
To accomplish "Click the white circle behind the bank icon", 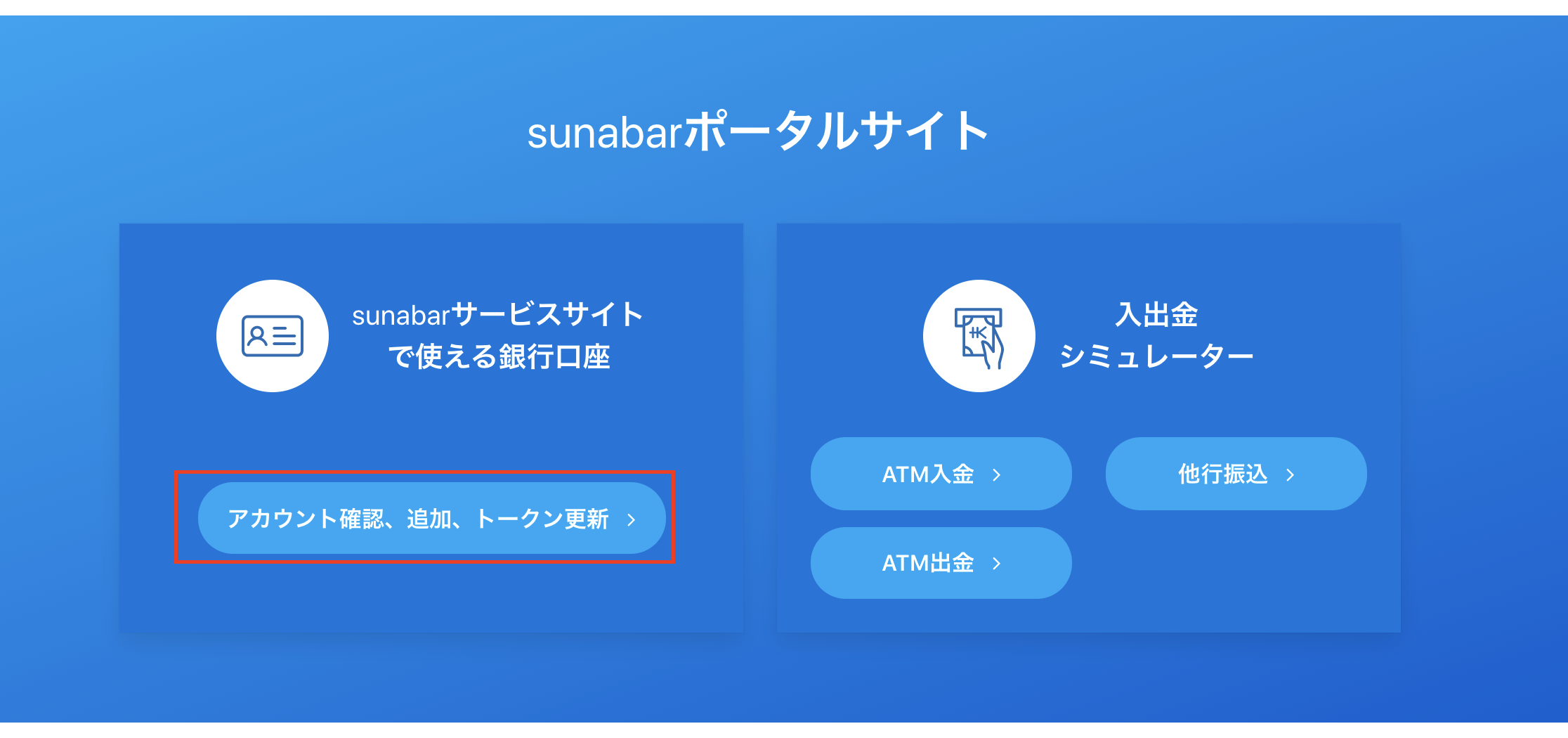I will tap(979, 336).
